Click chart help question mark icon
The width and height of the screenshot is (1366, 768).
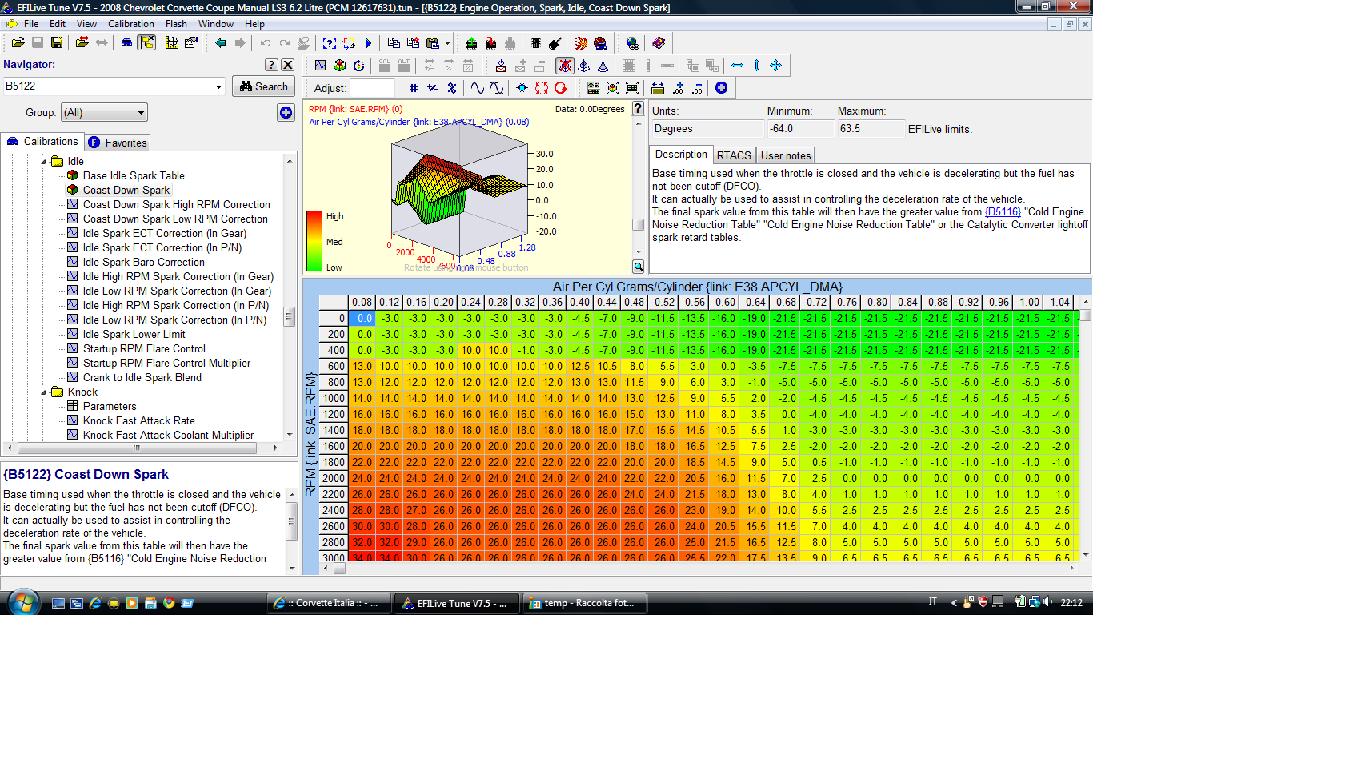[637, 109]
